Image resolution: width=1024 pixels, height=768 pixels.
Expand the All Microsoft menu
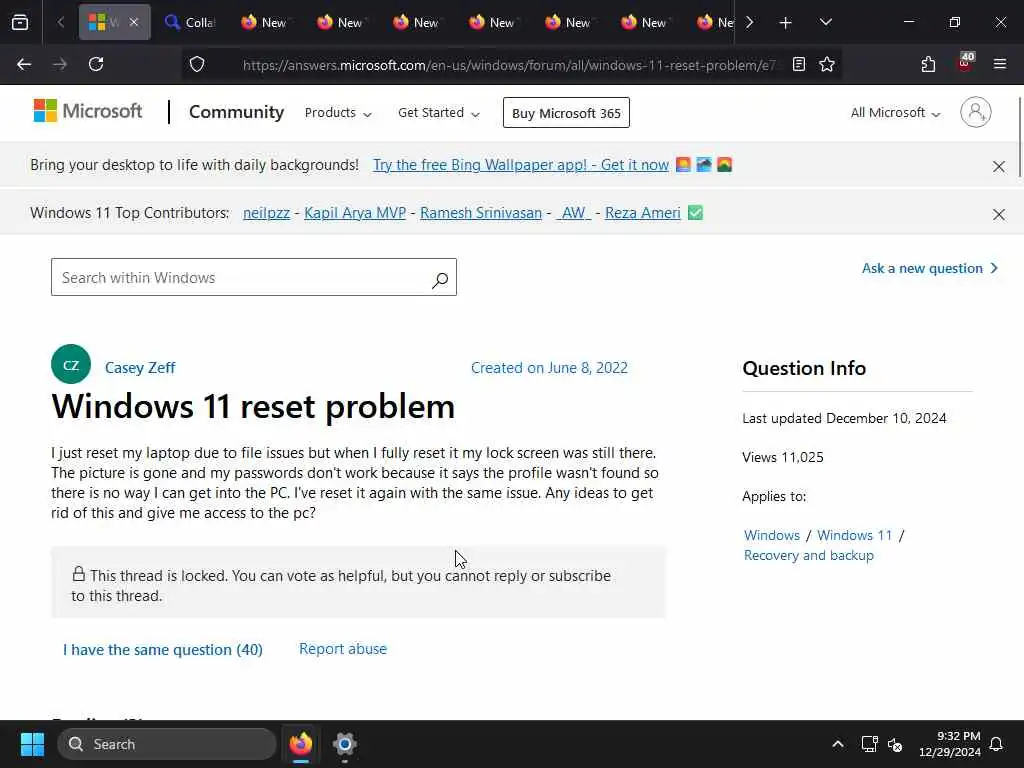click(895, 113)
